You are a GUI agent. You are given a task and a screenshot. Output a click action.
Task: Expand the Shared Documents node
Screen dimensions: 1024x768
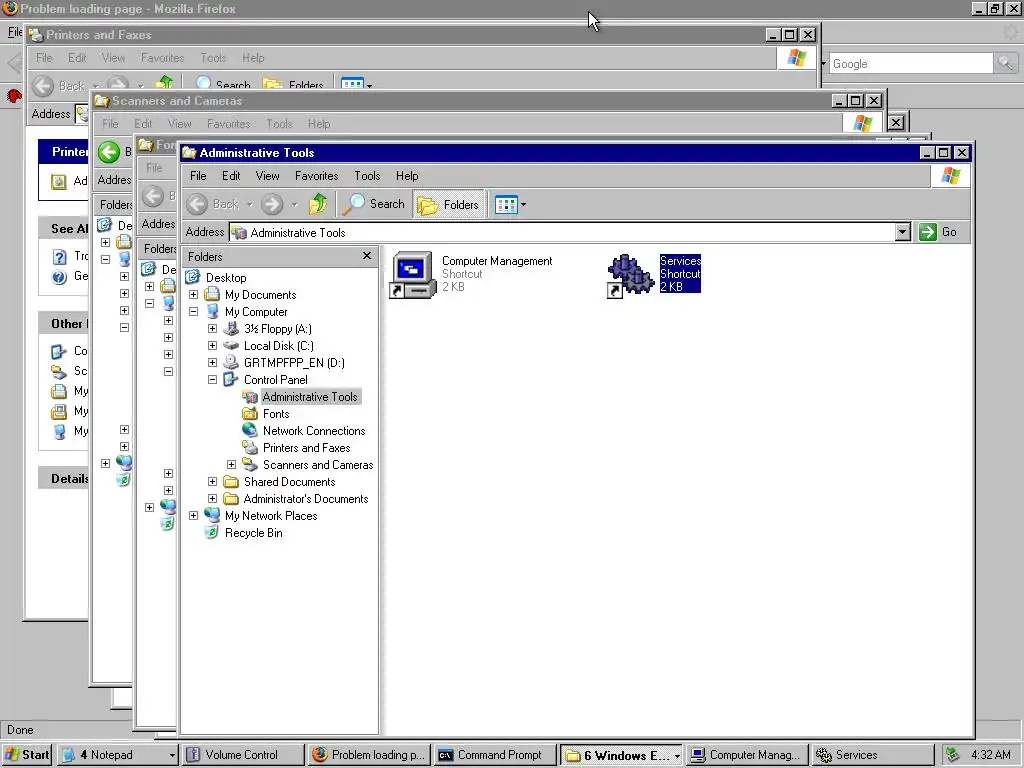[x=212, y=481]
